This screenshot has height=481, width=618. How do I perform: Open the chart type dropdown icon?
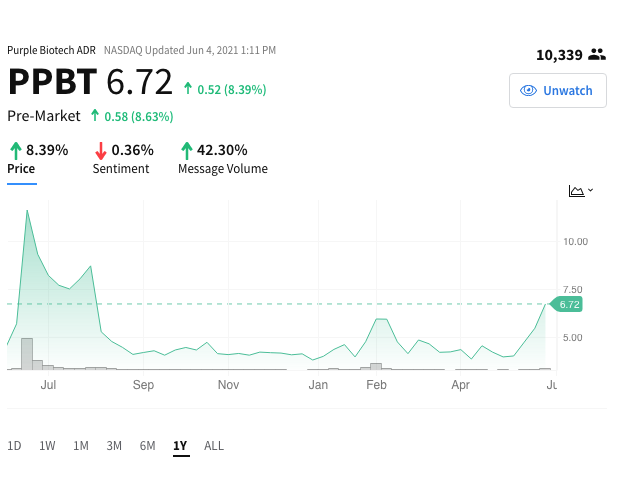point(581,191)
